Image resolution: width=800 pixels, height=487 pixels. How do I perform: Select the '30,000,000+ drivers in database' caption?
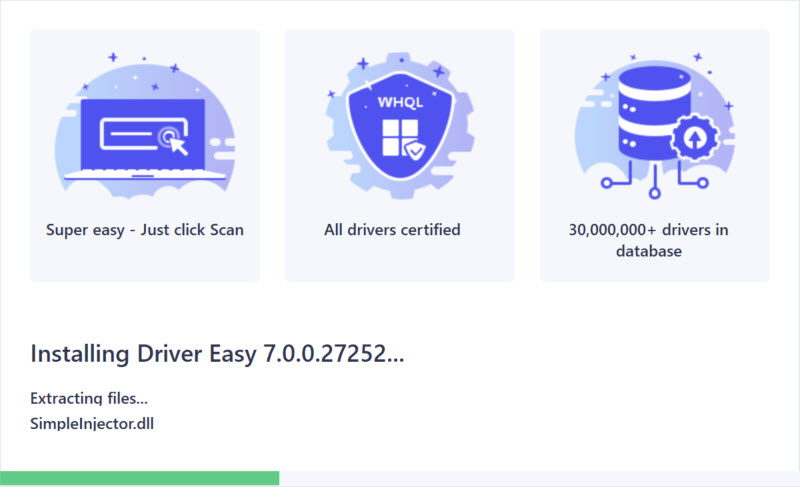[x=649, y=240]
